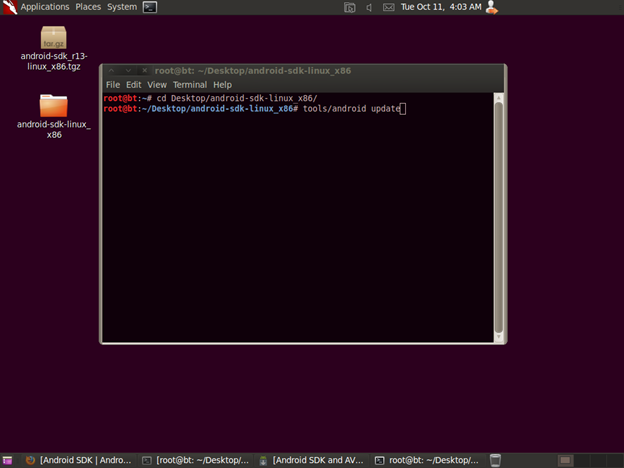
Task: Open the terminal View menu
Action: coord(157,85)
